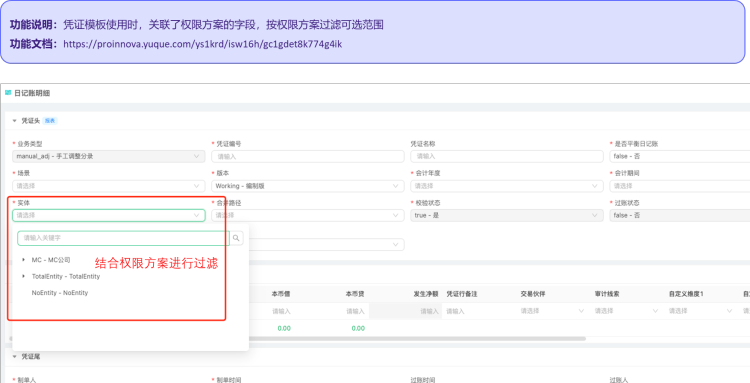
Task: Select TotalEntity - TotalEntity entity
Action: coord(66,276)
